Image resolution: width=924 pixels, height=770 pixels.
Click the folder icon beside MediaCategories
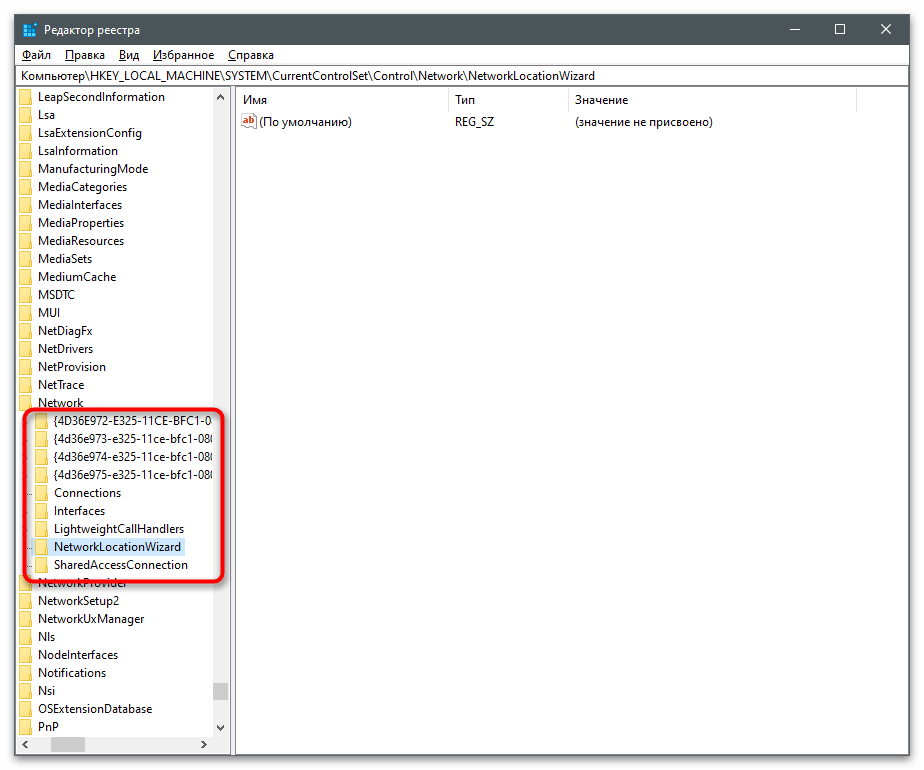[26, 187]
